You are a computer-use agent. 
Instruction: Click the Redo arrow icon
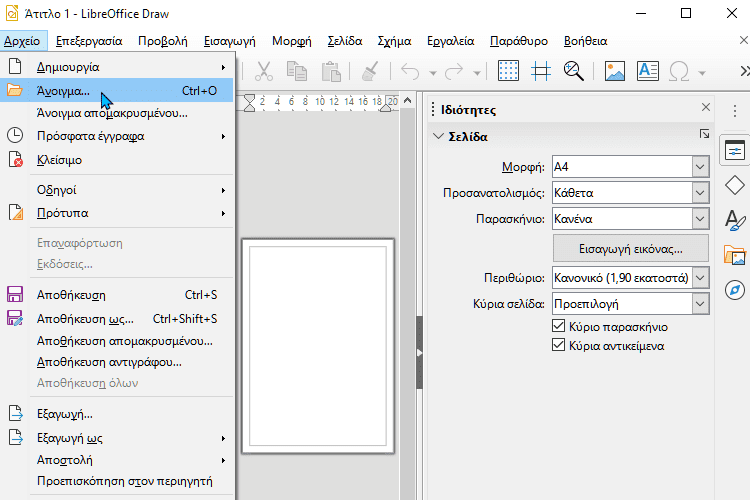(x=454, y=72)
